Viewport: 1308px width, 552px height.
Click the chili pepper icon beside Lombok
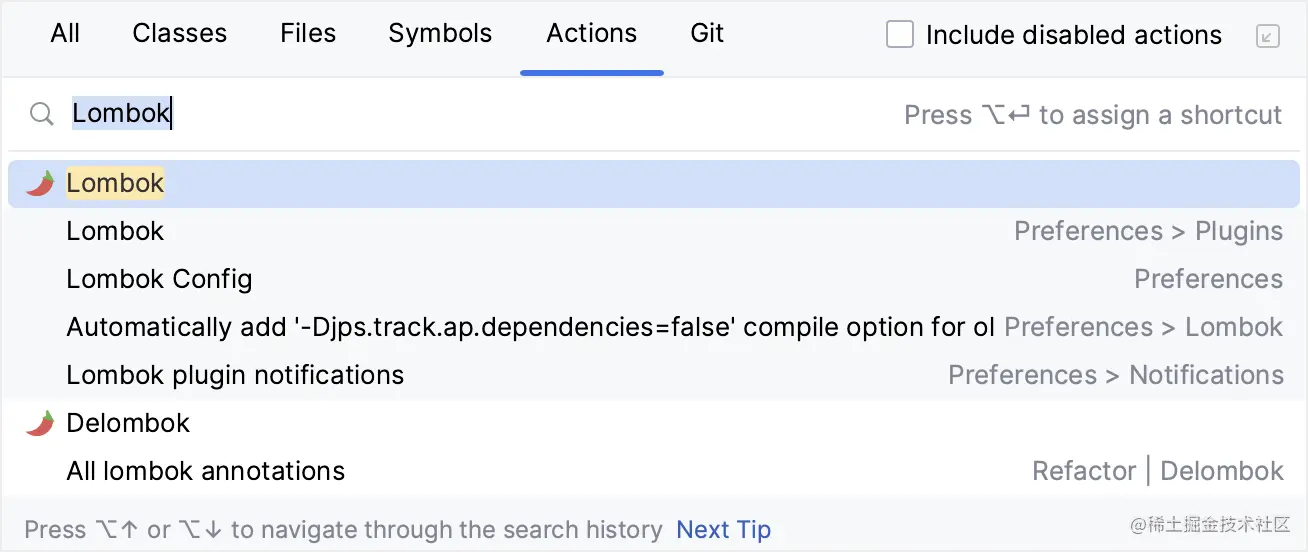tap(40, 183)
